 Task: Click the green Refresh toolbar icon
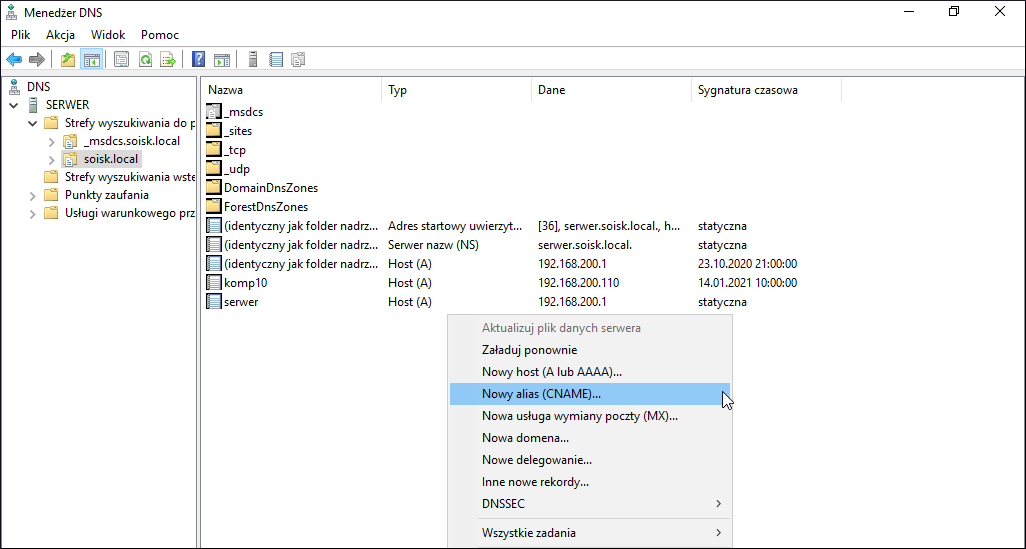pyautogui.click(x=145, y=60)
